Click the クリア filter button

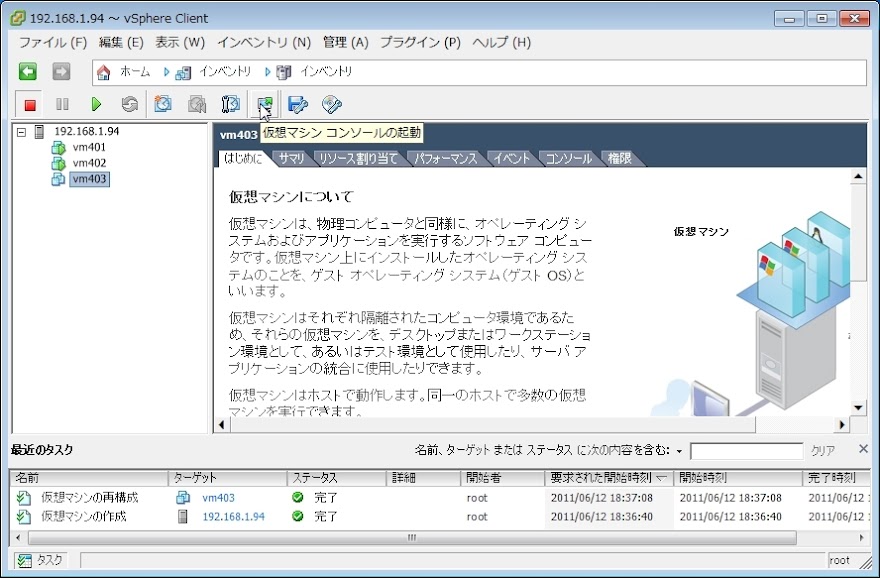pos(823,451)
